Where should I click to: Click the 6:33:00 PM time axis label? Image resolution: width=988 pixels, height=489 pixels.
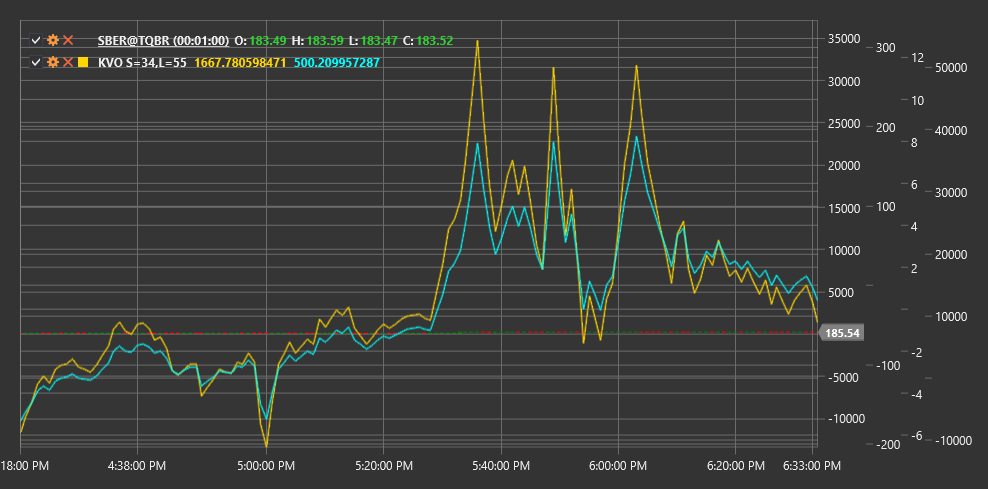coord(810,466)
